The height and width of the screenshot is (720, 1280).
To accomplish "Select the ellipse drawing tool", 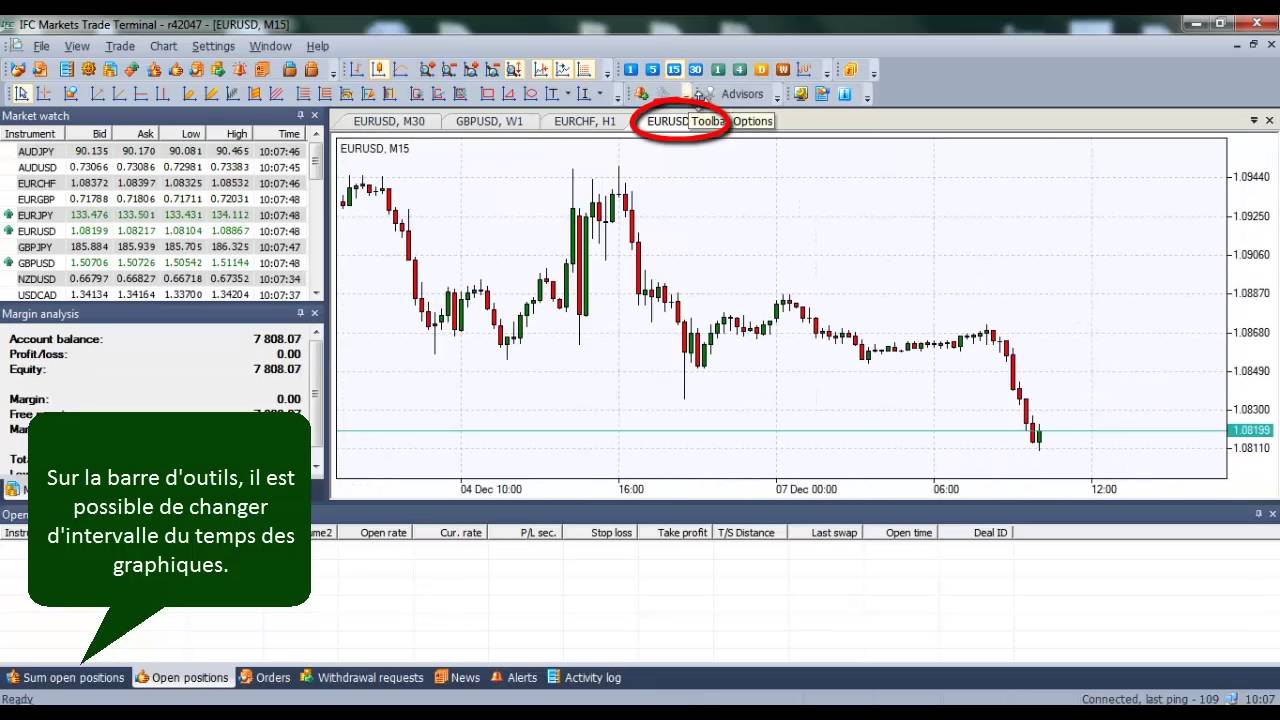I will click(530, 94).
